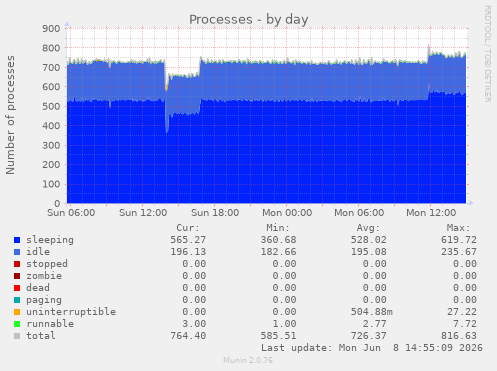The width and height of the screenshot is (497, 371).
Task: Select the 'sleeping' legend label
Action: (x=50, y=240)
